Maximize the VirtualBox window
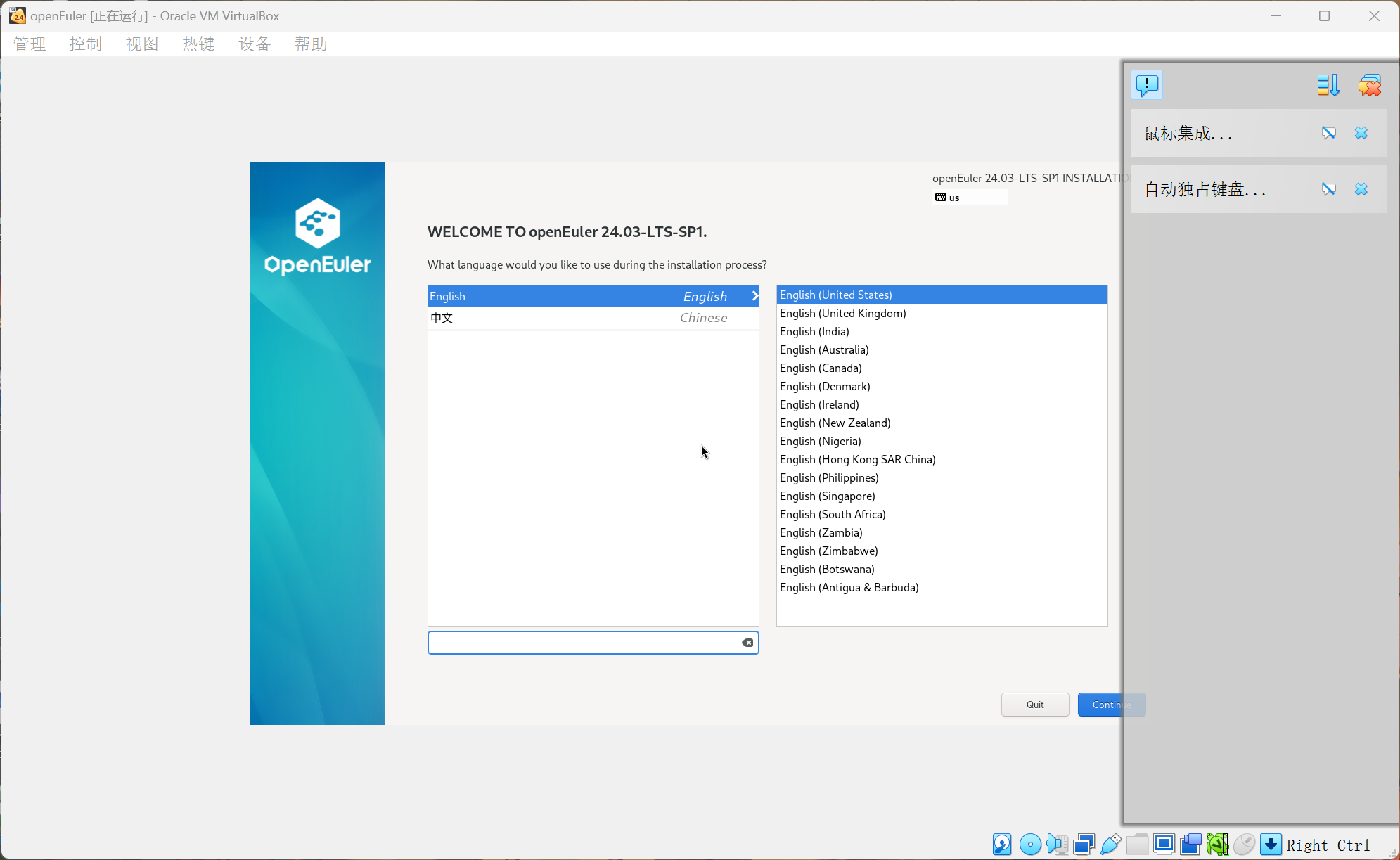Viewport: 1400px width, 860px height. click(1324, 15)
